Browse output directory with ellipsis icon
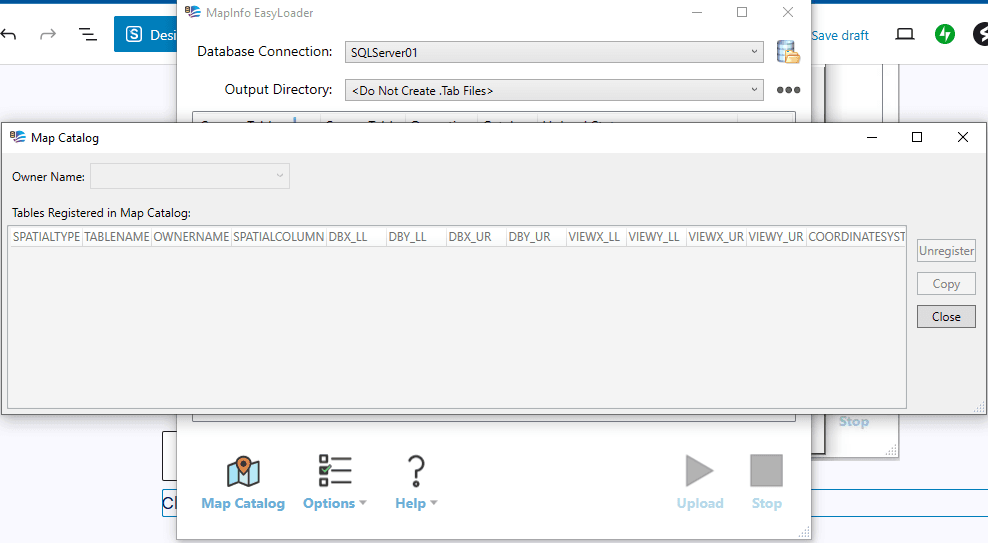The width and height of the screenshot is (988, 543). pos(788,90)
